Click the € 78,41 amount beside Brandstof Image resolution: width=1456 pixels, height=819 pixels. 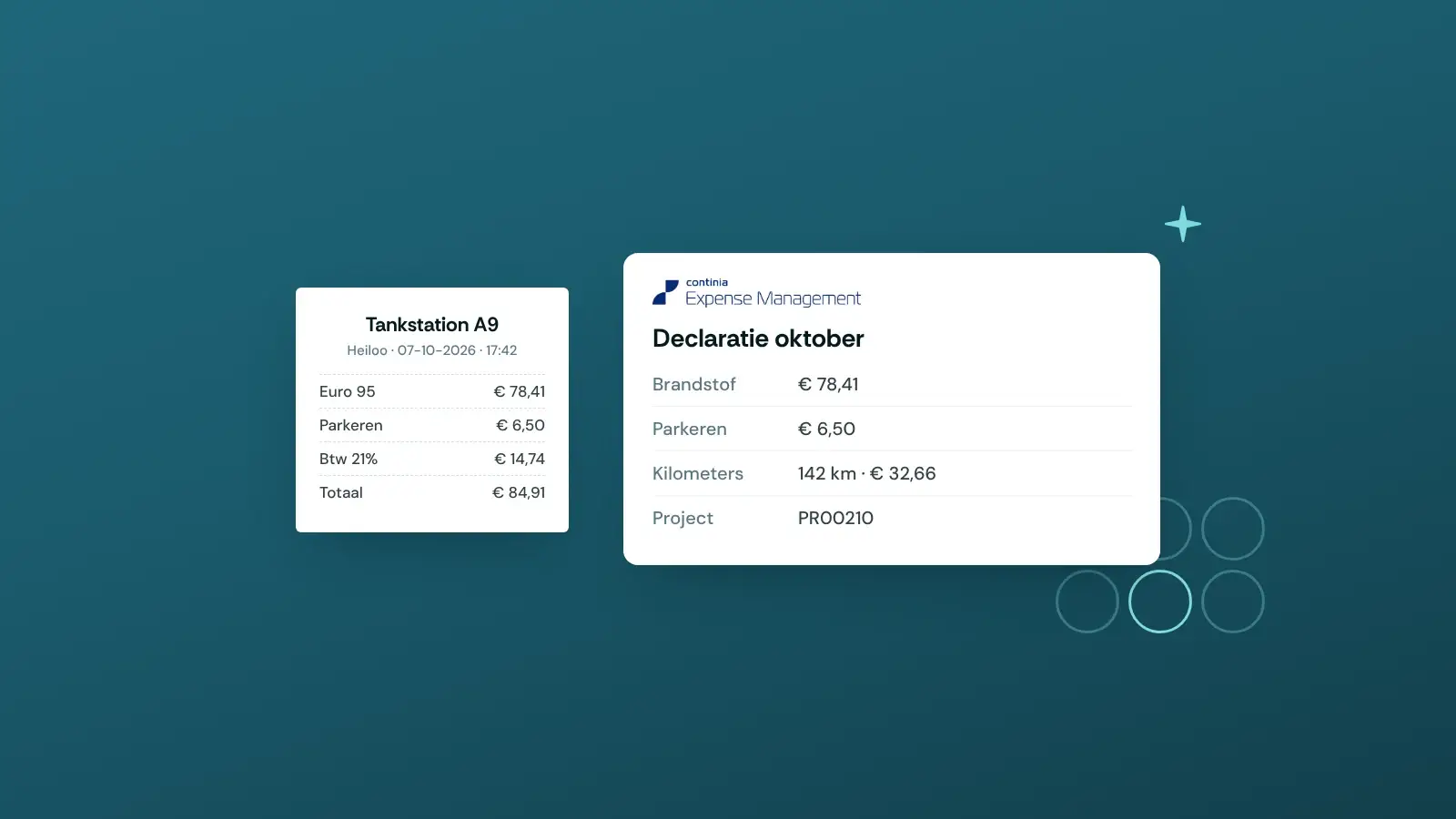click(x=828, y=384)
